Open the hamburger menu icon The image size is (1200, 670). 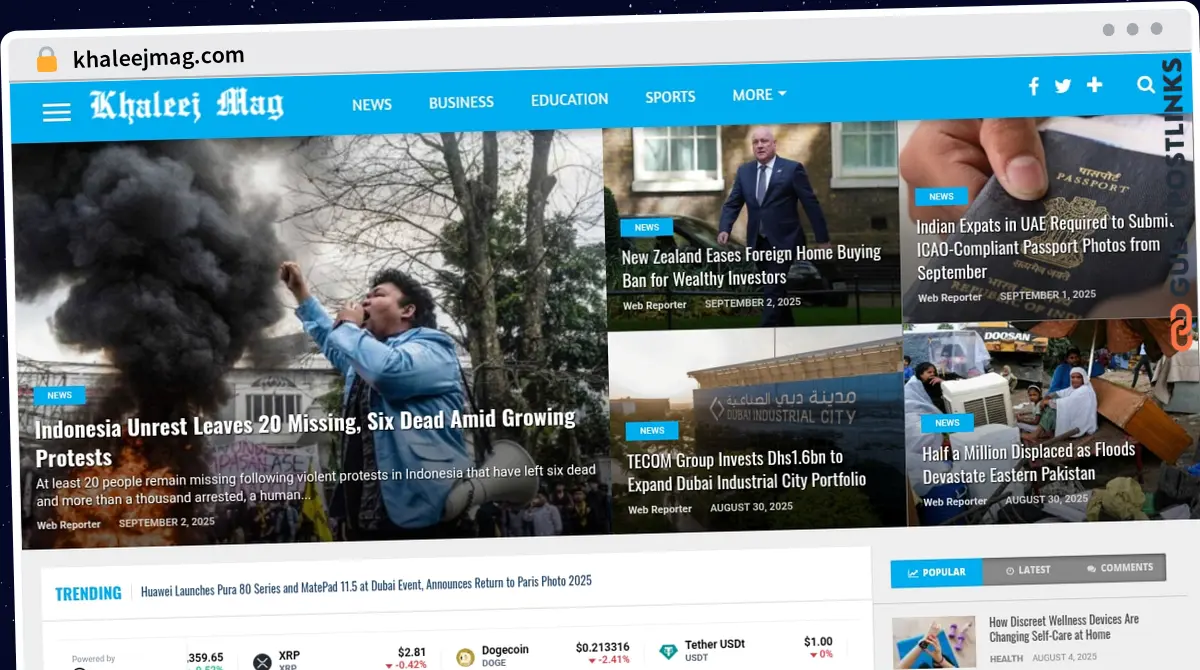[x=57, y=112]
